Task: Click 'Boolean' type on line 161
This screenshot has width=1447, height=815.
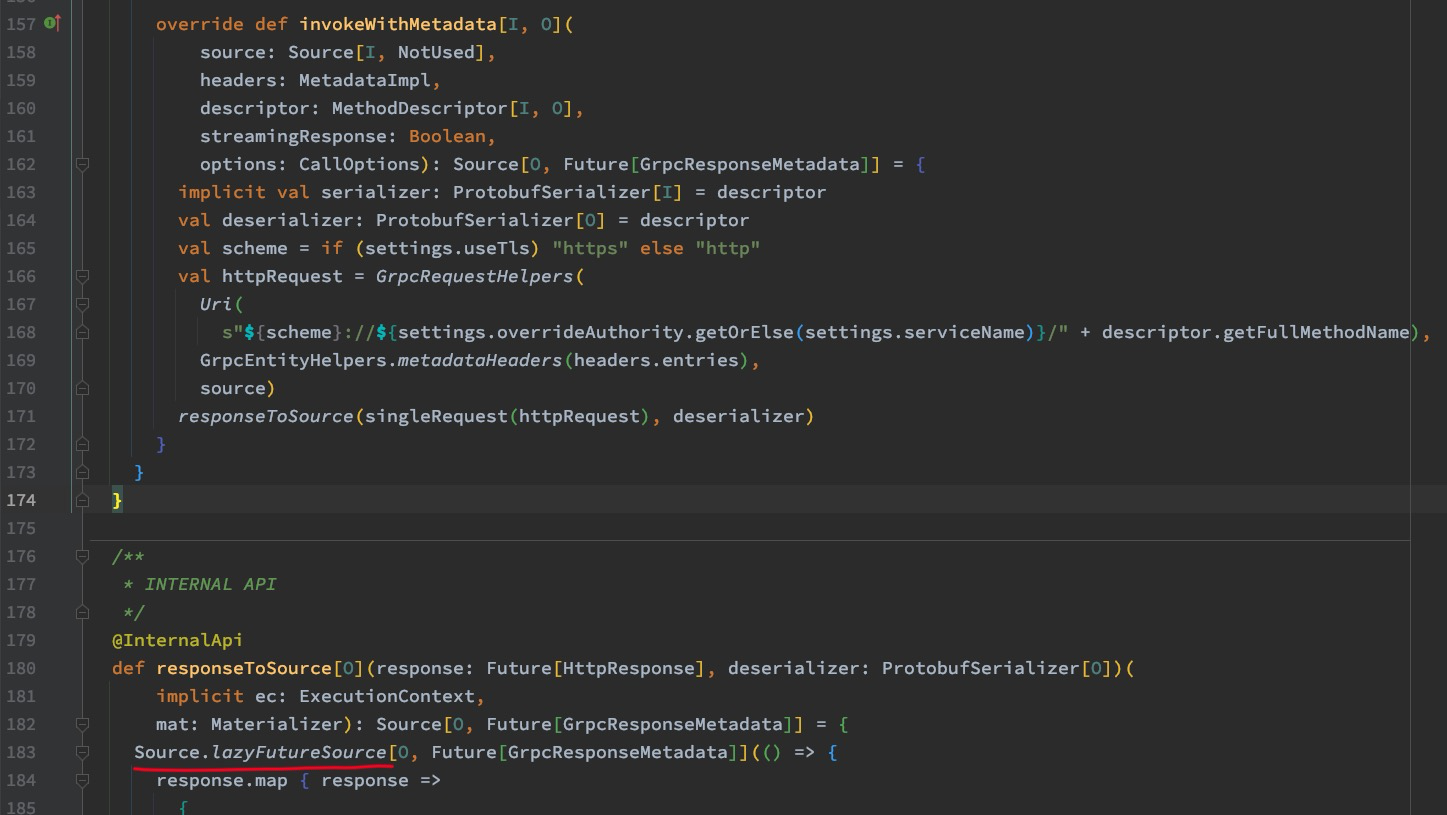Action: [447, 136]
